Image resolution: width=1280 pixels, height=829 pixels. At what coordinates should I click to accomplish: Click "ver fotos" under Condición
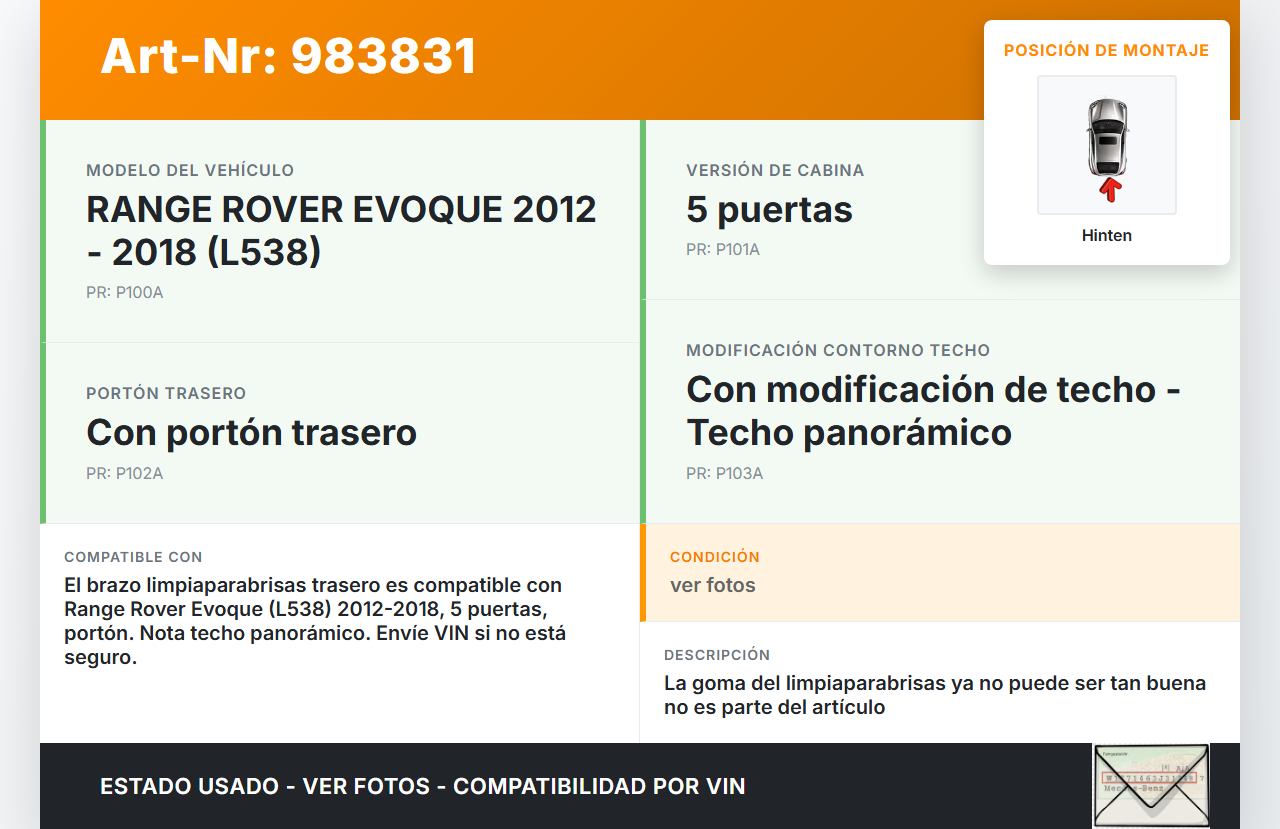coord(713,585)
